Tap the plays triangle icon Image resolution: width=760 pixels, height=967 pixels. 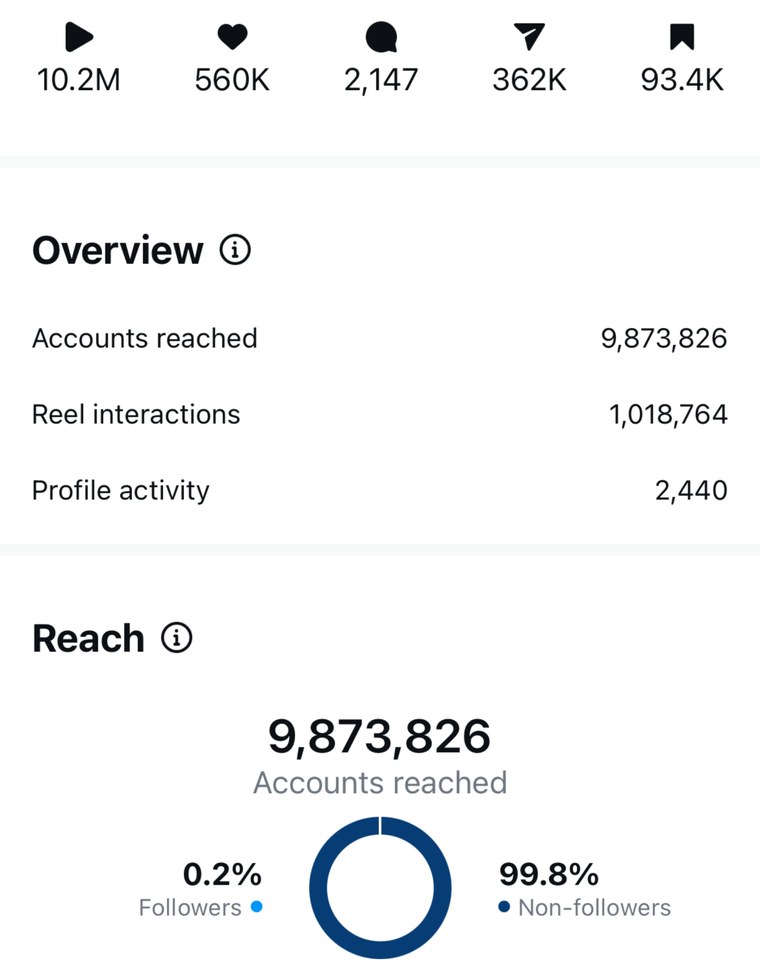(79, 36)
